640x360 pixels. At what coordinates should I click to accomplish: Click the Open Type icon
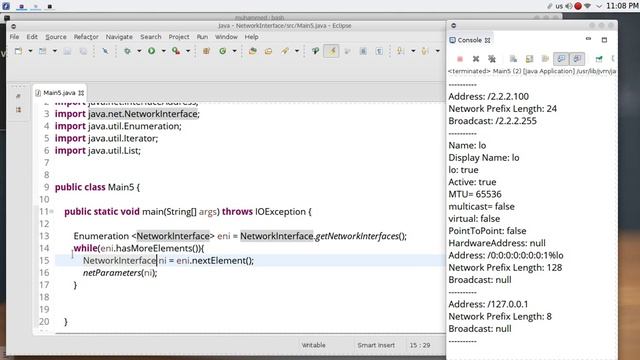click(253, 51)
